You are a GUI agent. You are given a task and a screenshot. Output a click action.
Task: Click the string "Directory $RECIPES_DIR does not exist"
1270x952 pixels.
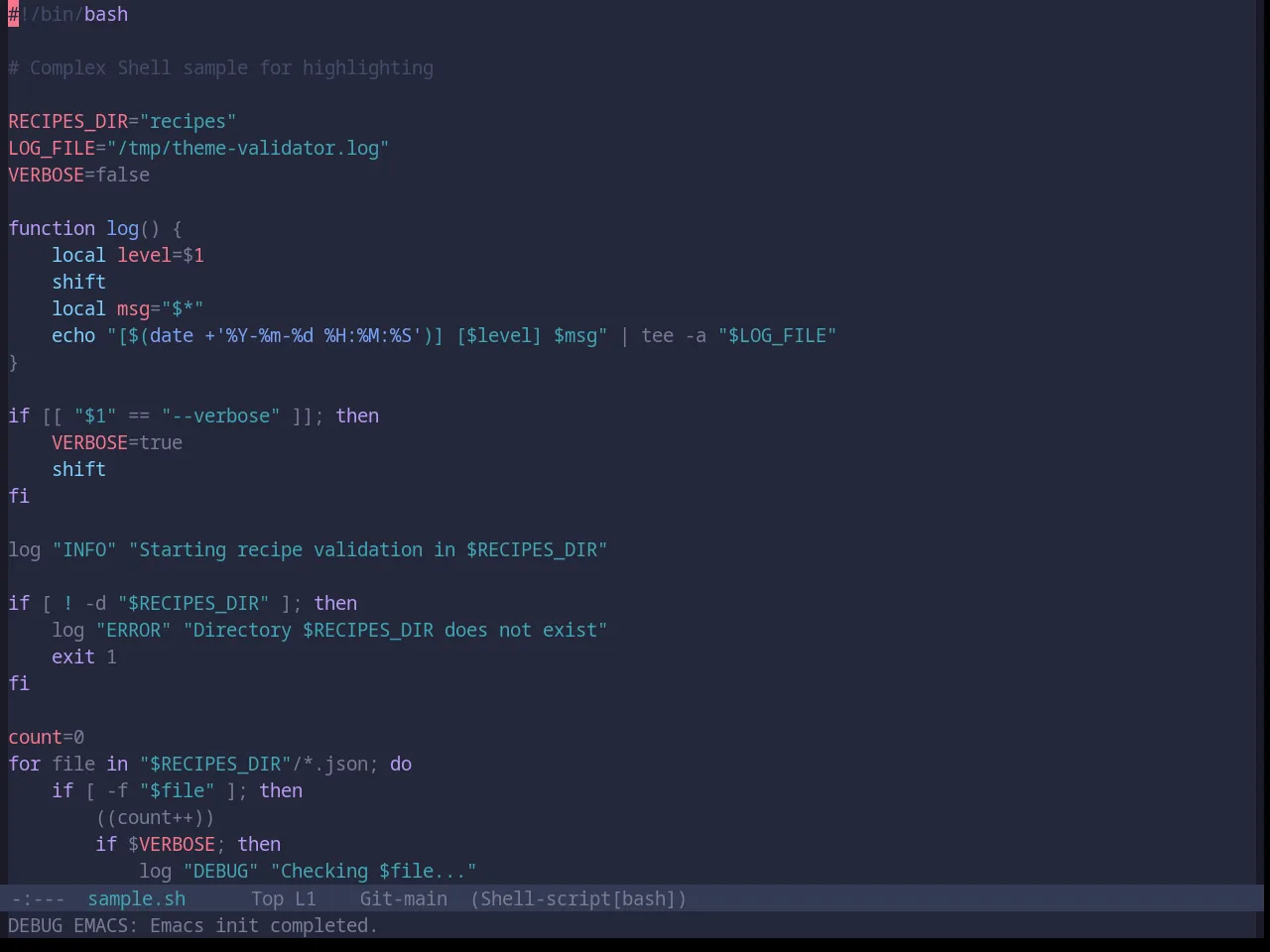coord(396,630)
